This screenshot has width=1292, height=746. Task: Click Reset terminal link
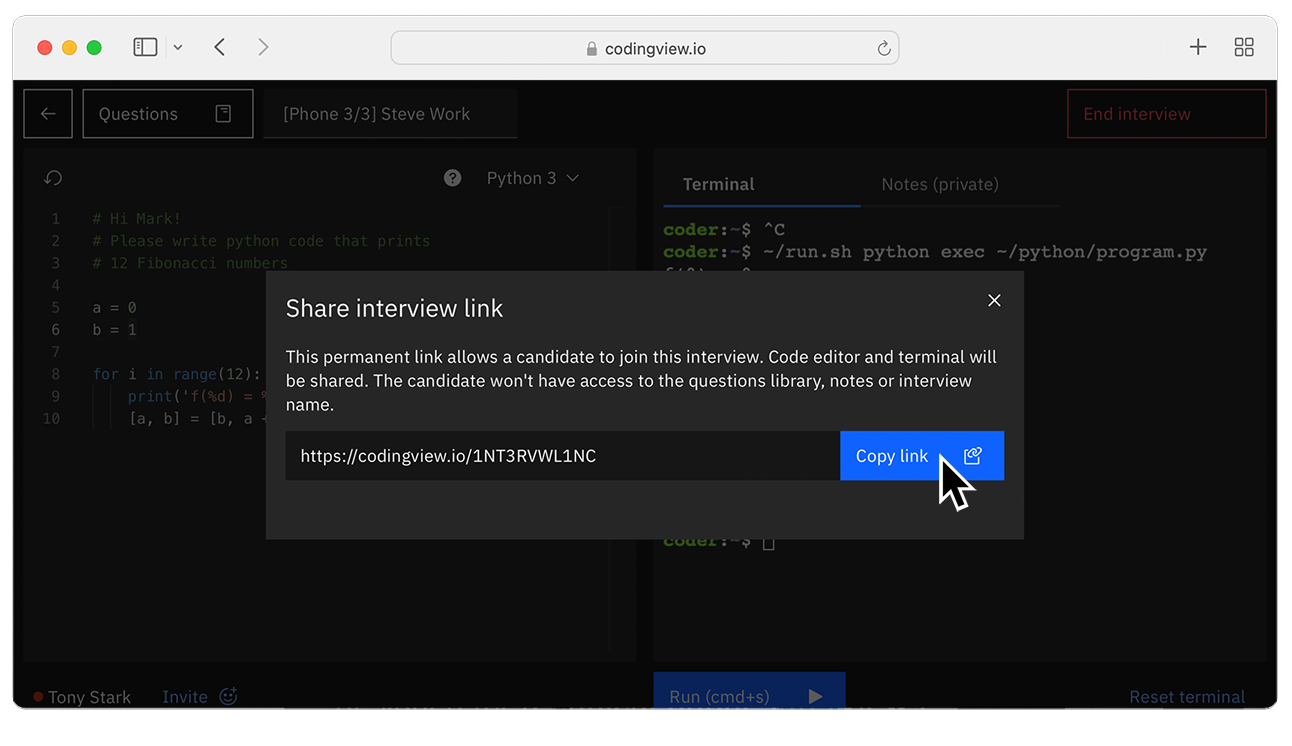[1187, 697]
